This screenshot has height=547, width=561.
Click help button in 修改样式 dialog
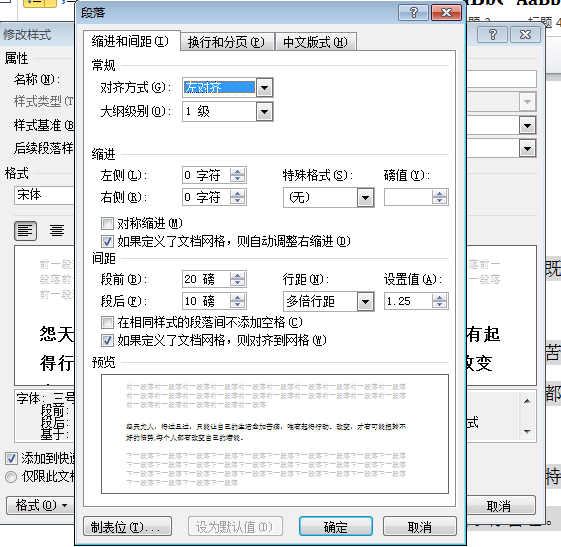pos(492,35)
